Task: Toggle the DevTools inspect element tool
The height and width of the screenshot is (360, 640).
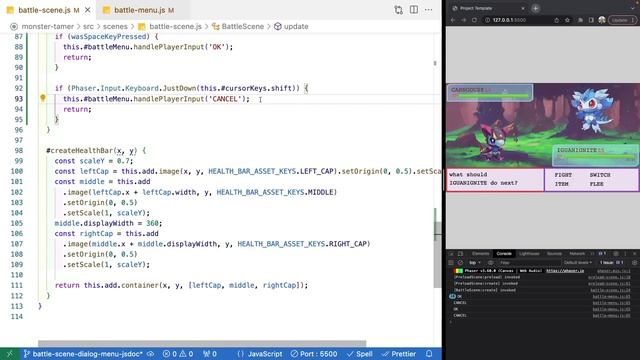Action: click(x=451, y=253)
